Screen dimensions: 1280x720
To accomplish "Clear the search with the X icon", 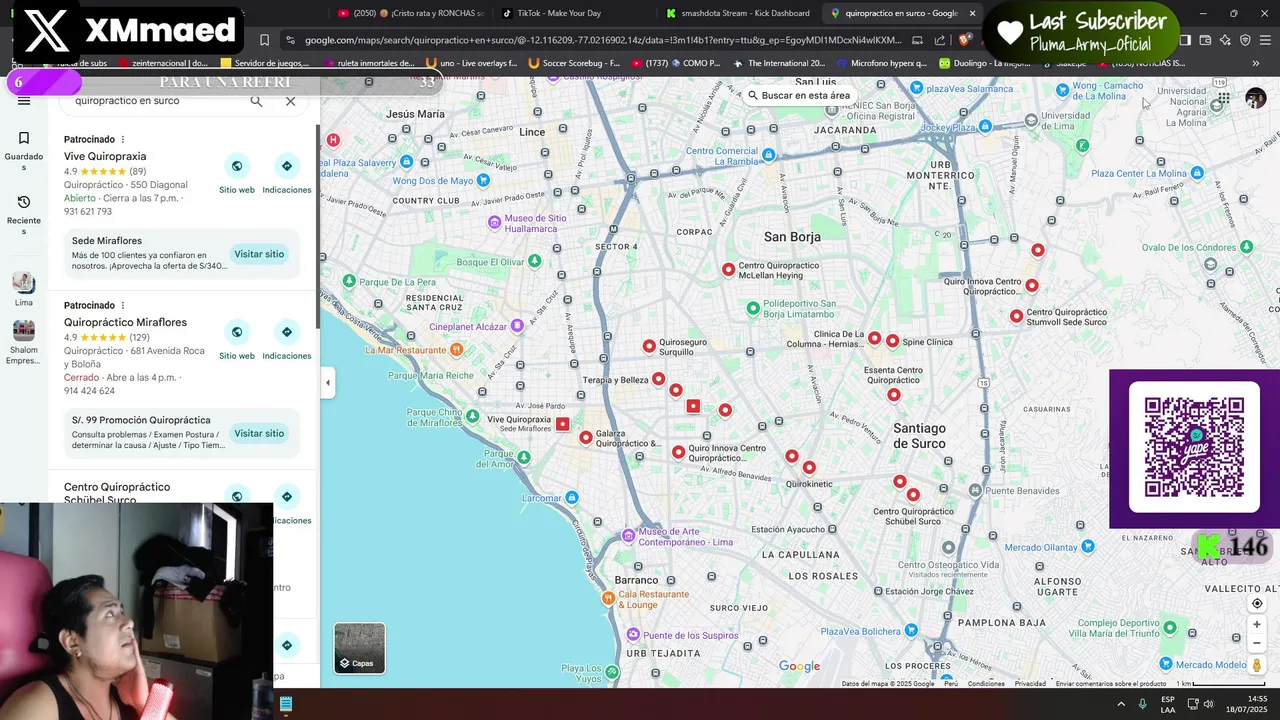I will (x=291, y=101).
